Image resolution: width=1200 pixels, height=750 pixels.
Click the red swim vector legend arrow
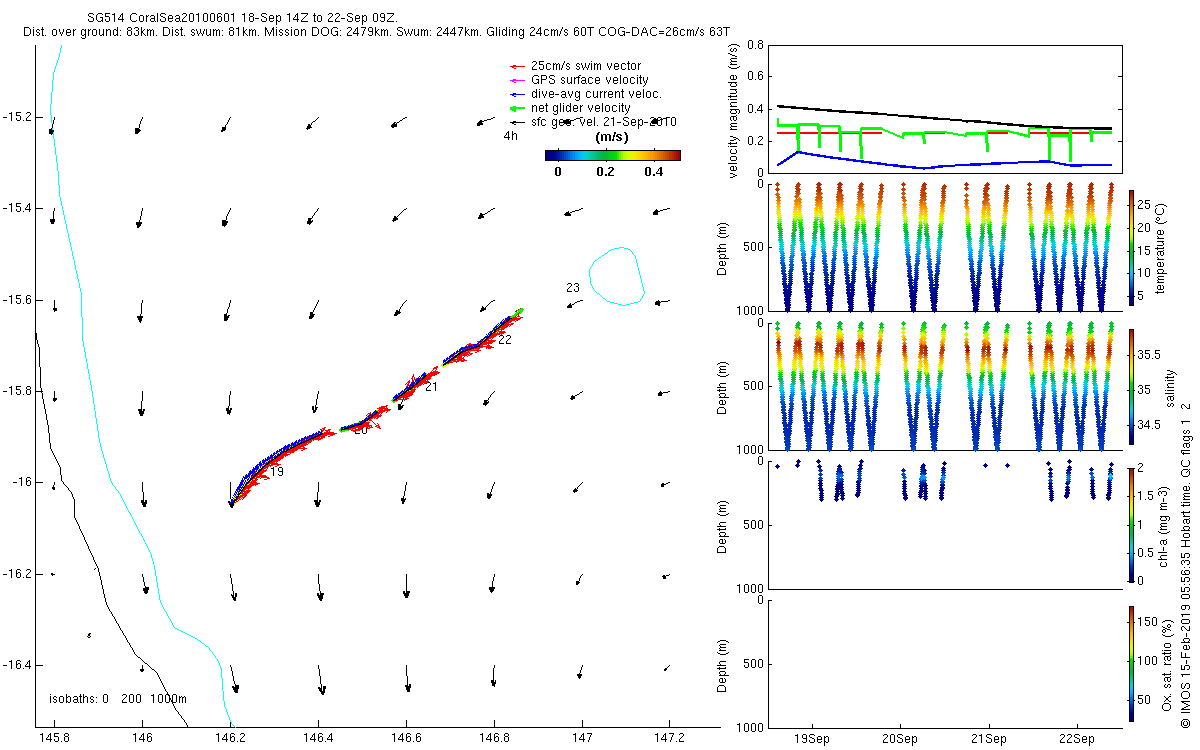[x=516, y=65]
